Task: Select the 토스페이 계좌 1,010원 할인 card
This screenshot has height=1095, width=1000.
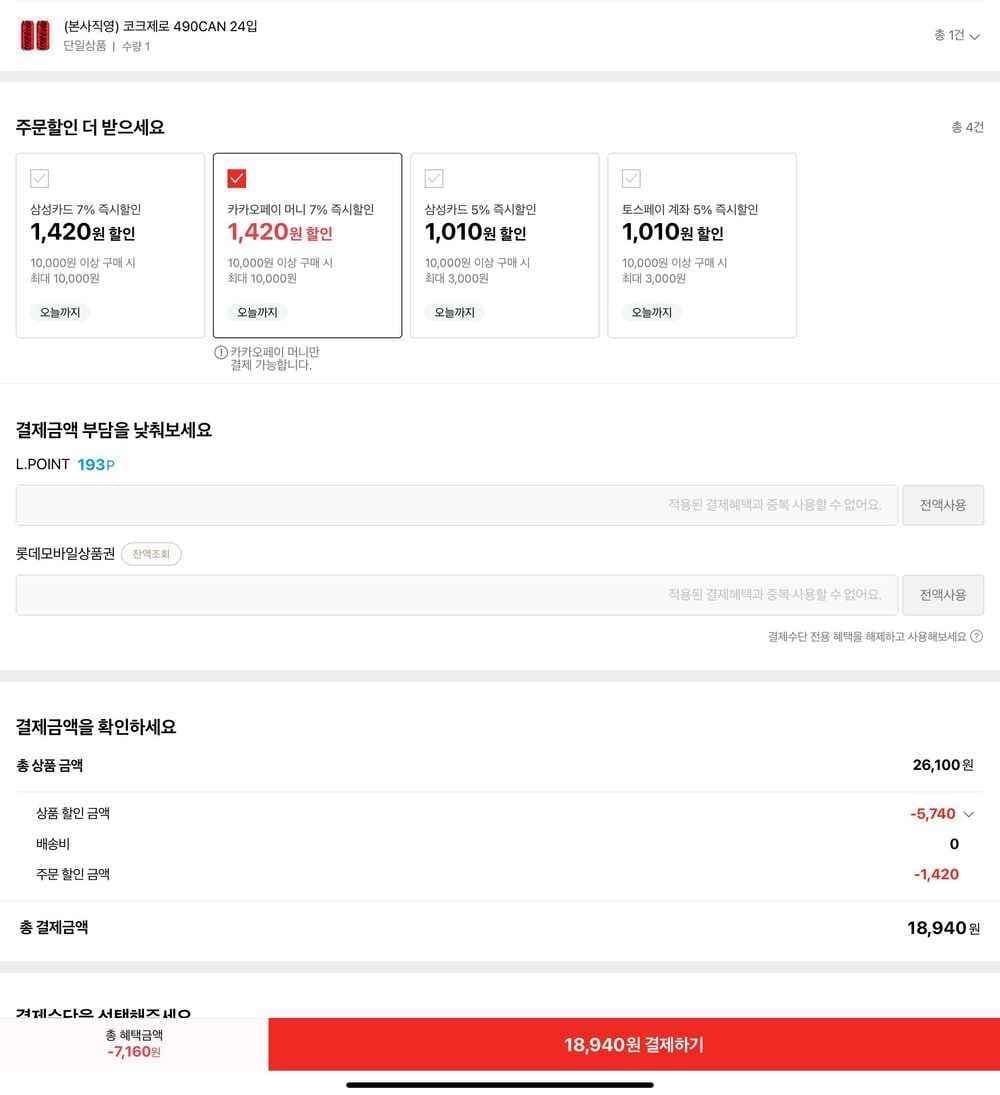Action: 702,246
